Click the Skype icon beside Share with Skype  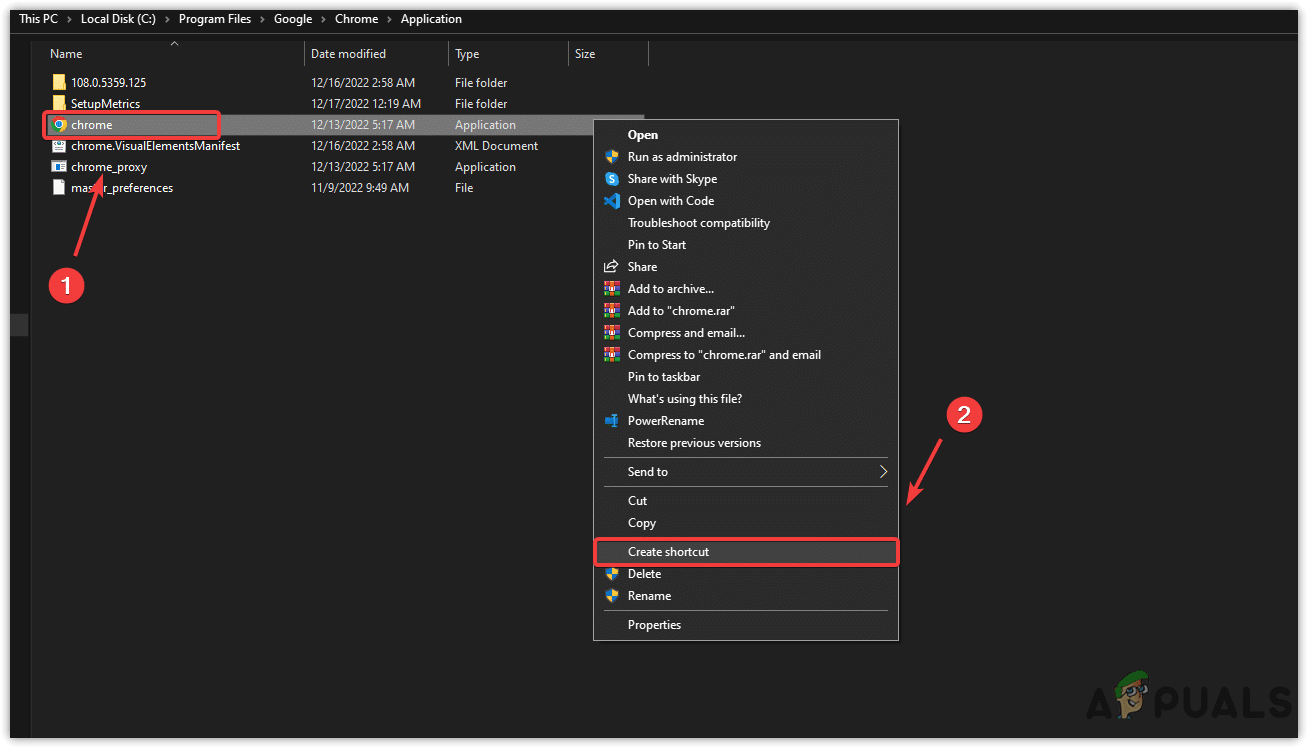[612, 179]
